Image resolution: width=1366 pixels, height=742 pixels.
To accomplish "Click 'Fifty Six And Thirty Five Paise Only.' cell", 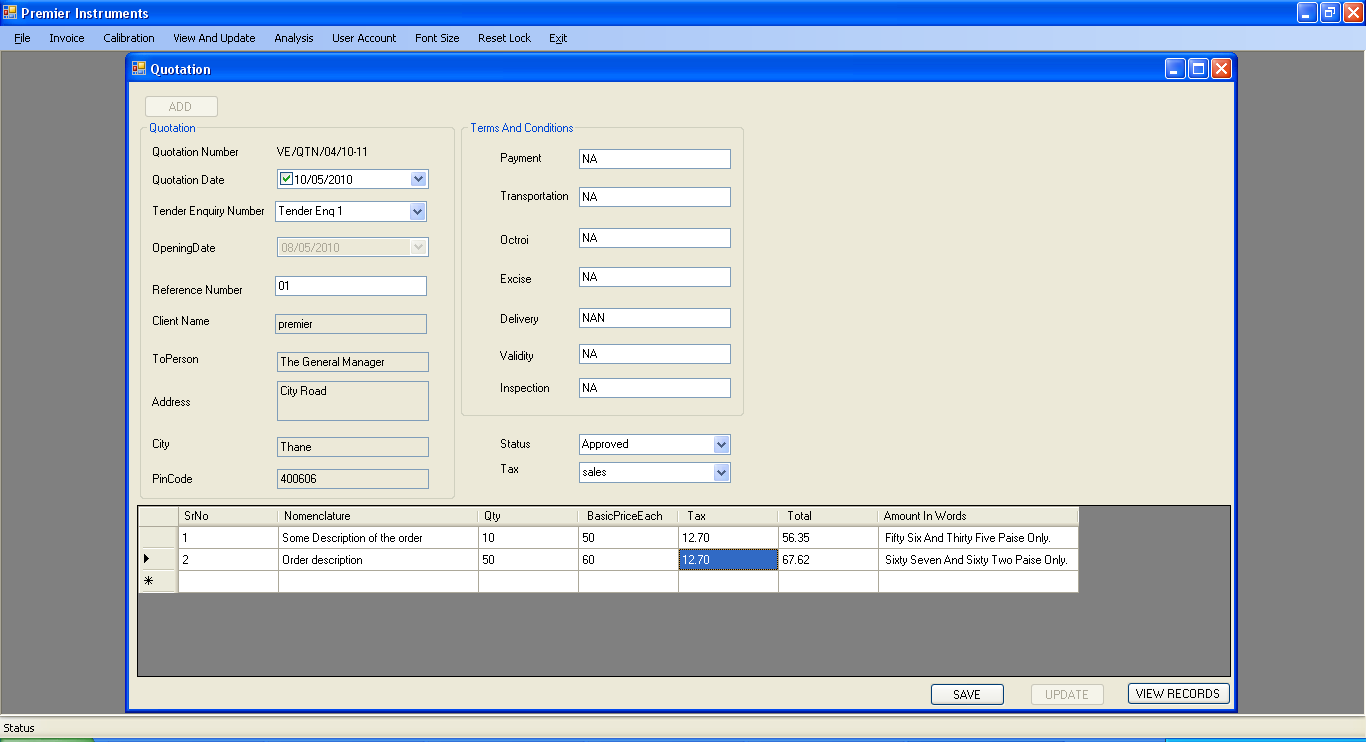I will (978, 538).
